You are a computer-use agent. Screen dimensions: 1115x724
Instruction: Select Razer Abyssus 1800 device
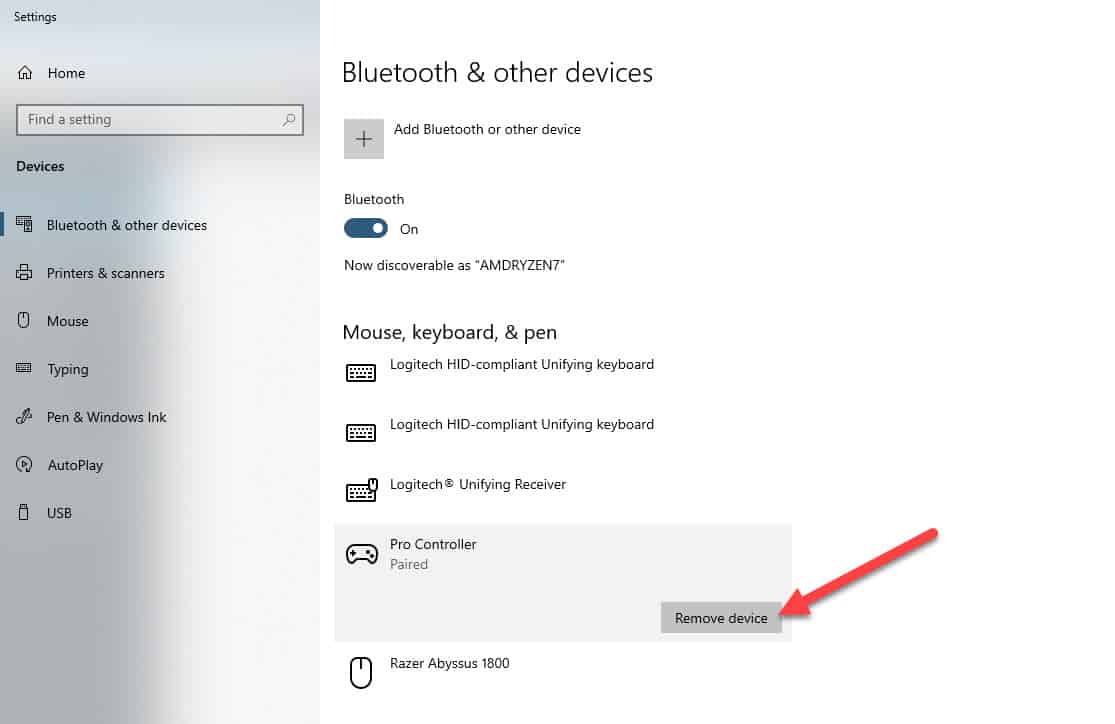[x=449, y=664]
